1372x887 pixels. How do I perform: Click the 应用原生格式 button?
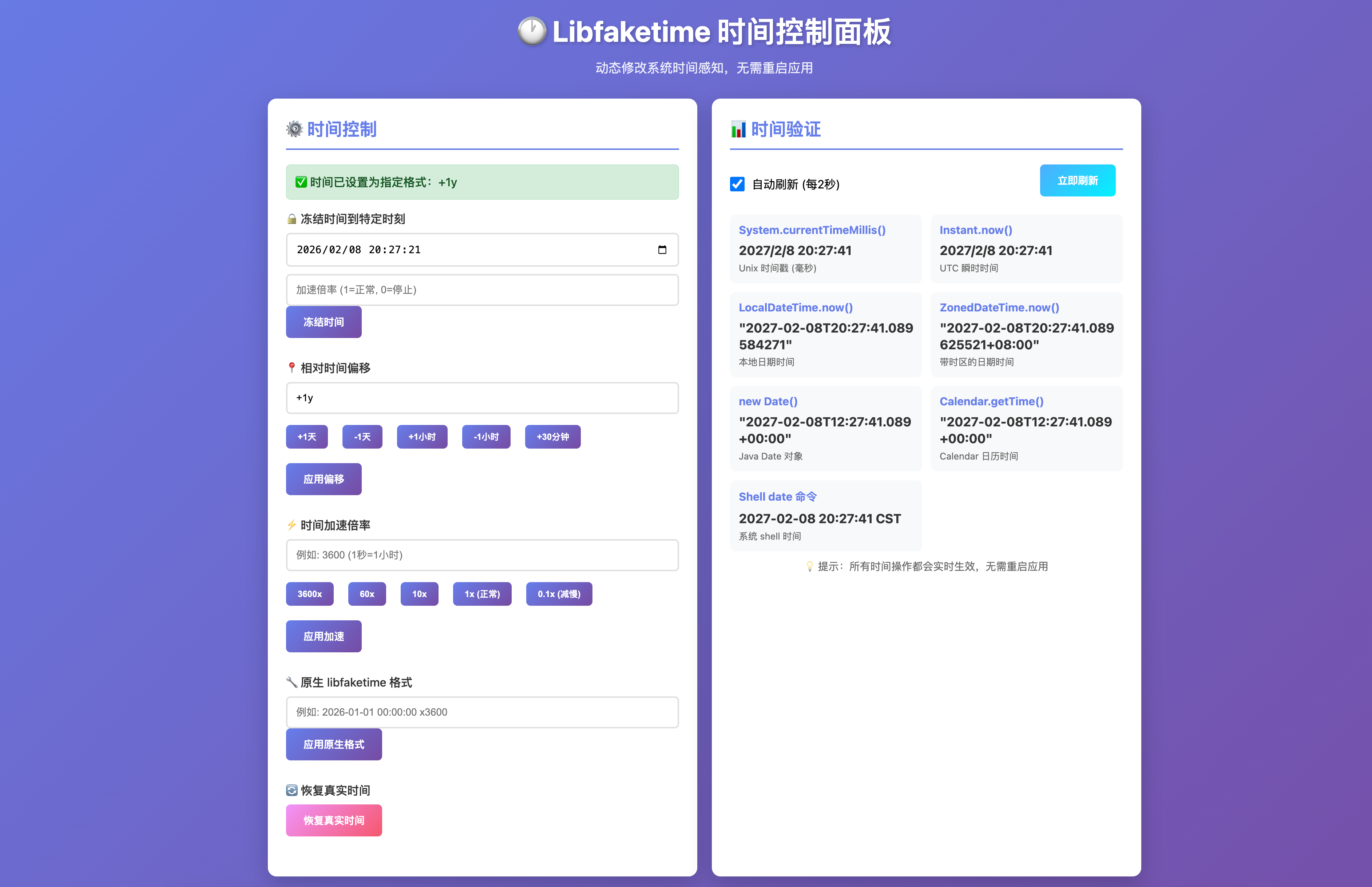[x=333, y=744]
